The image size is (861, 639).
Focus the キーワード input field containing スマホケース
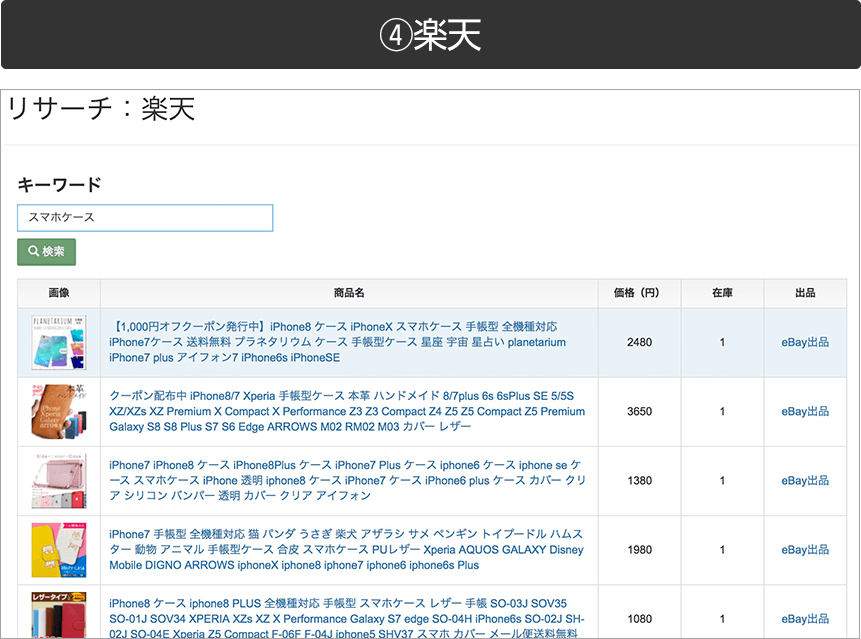click(x=145, y=217)
